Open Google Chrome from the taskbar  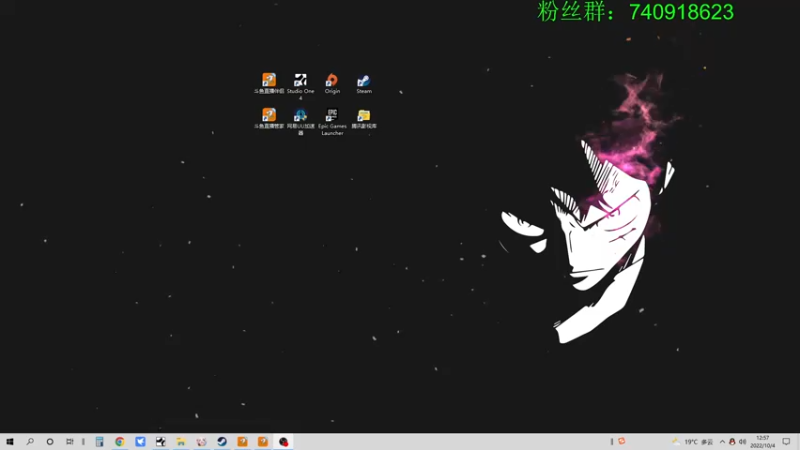click(120, 442)
